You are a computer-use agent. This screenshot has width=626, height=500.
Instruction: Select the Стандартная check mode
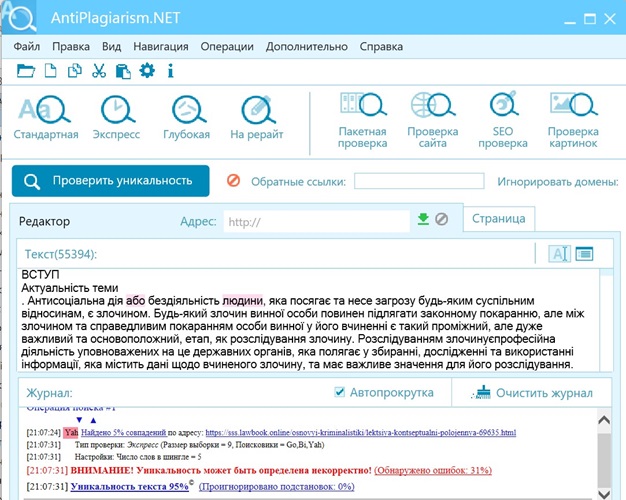coord(46,117)
